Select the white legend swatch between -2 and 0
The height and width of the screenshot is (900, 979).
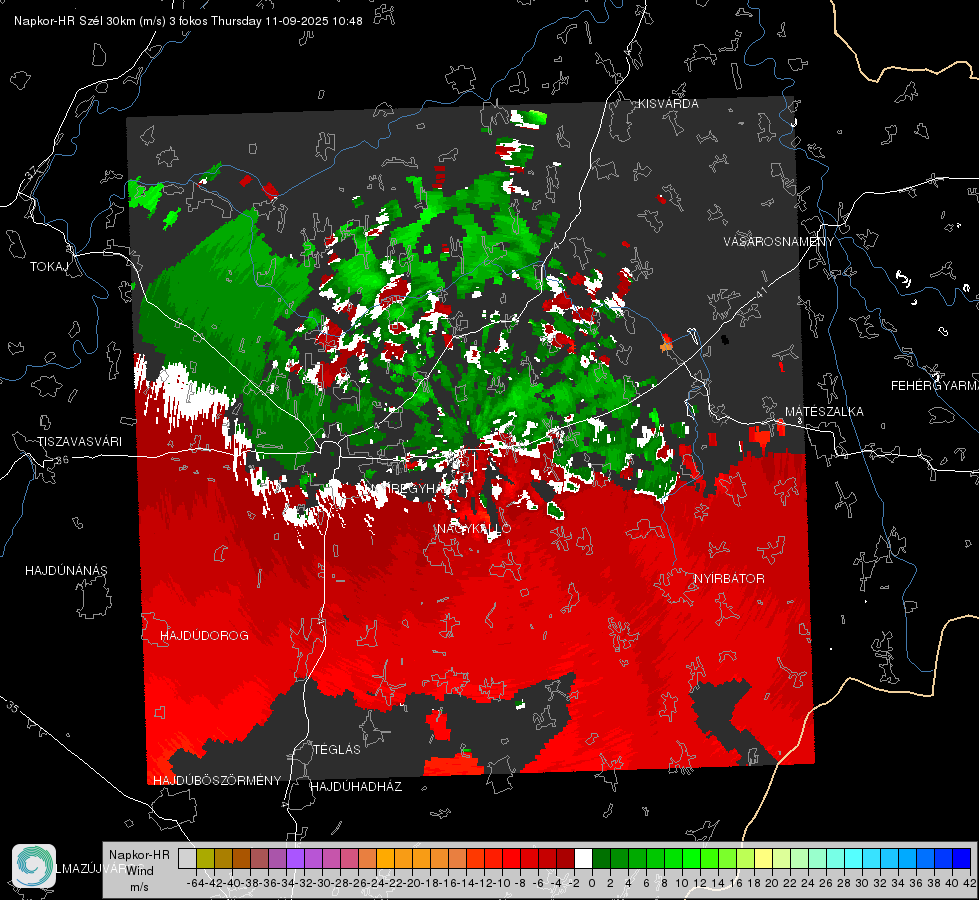tap(583, 858)
